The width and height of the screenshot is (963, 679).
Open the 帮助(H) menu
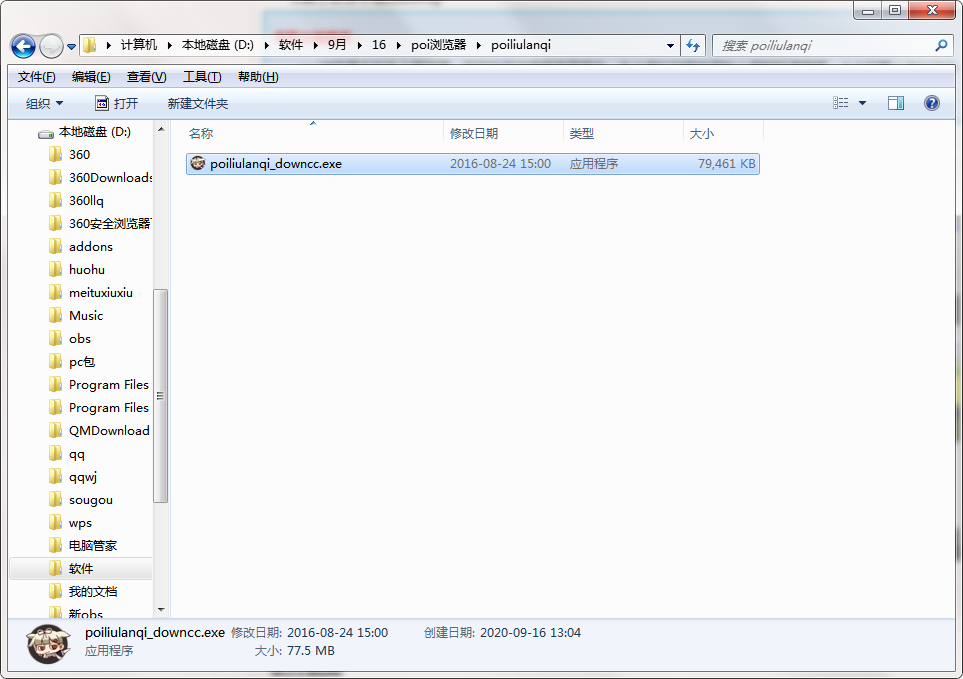[x=258, y=77]
